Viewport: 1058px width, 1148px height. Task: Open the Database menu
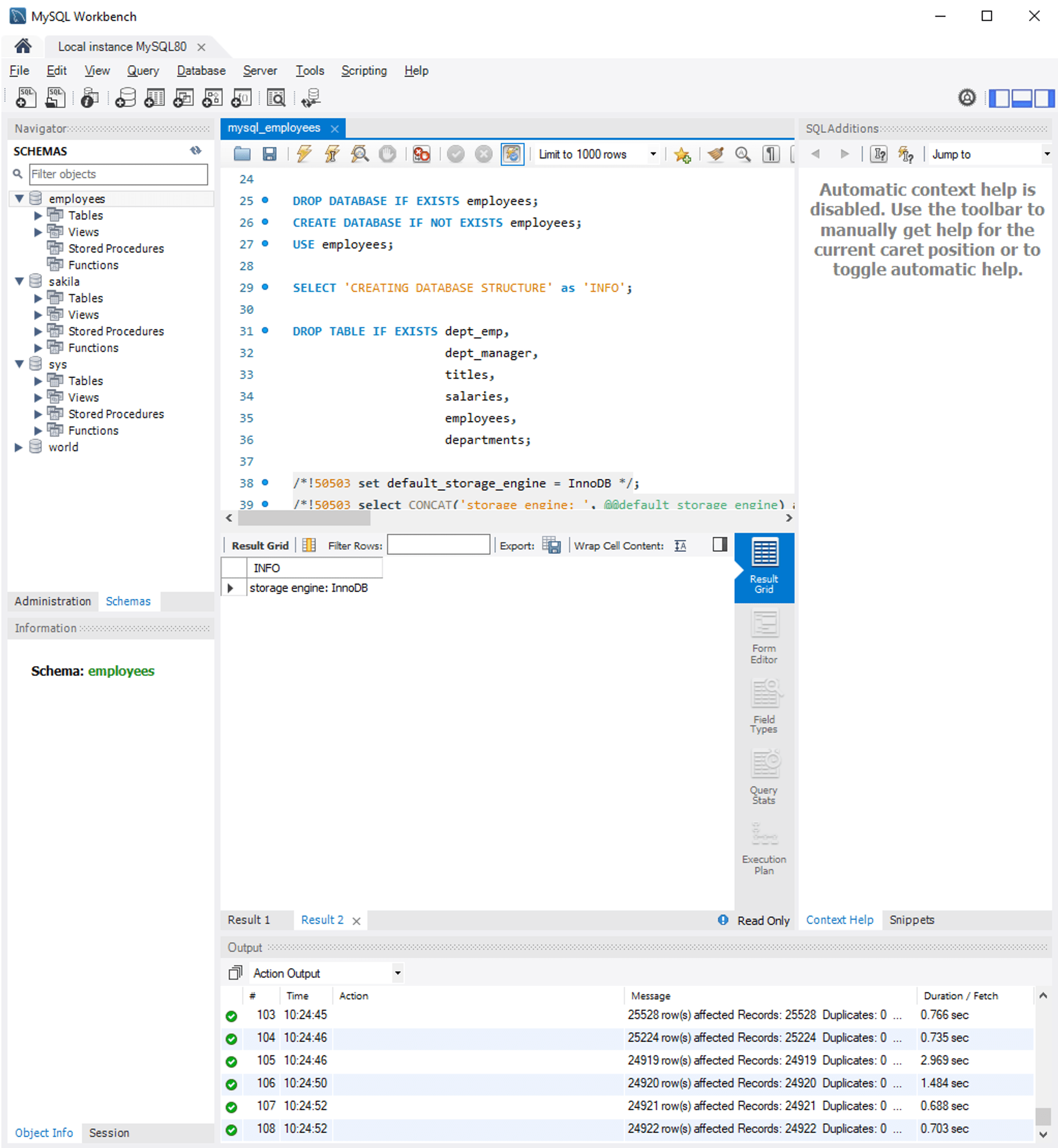pos(201,70)
